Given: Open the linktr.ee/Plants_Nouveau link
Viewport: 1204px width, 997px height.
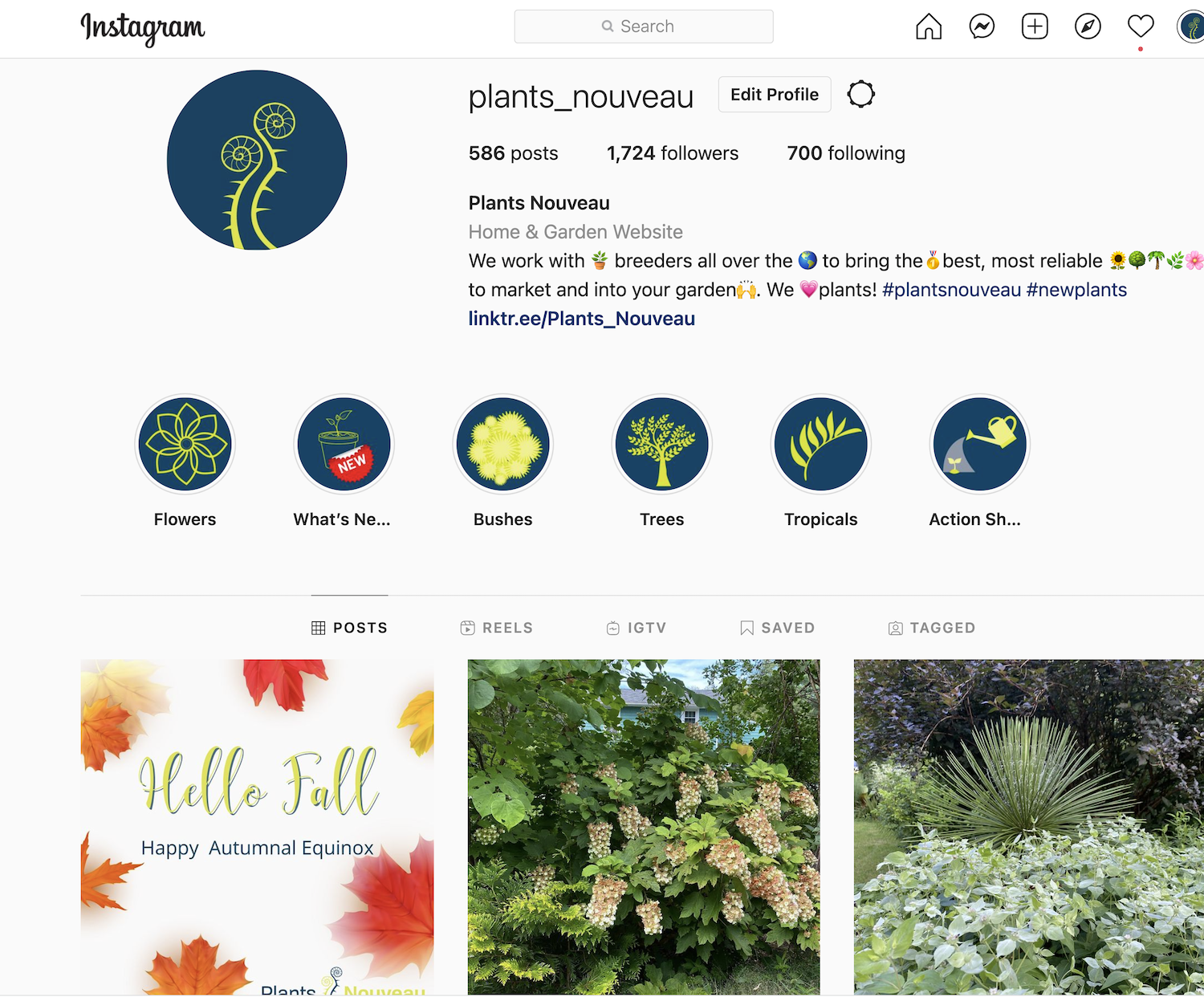Looking at the screenshot, I should 582,319.
